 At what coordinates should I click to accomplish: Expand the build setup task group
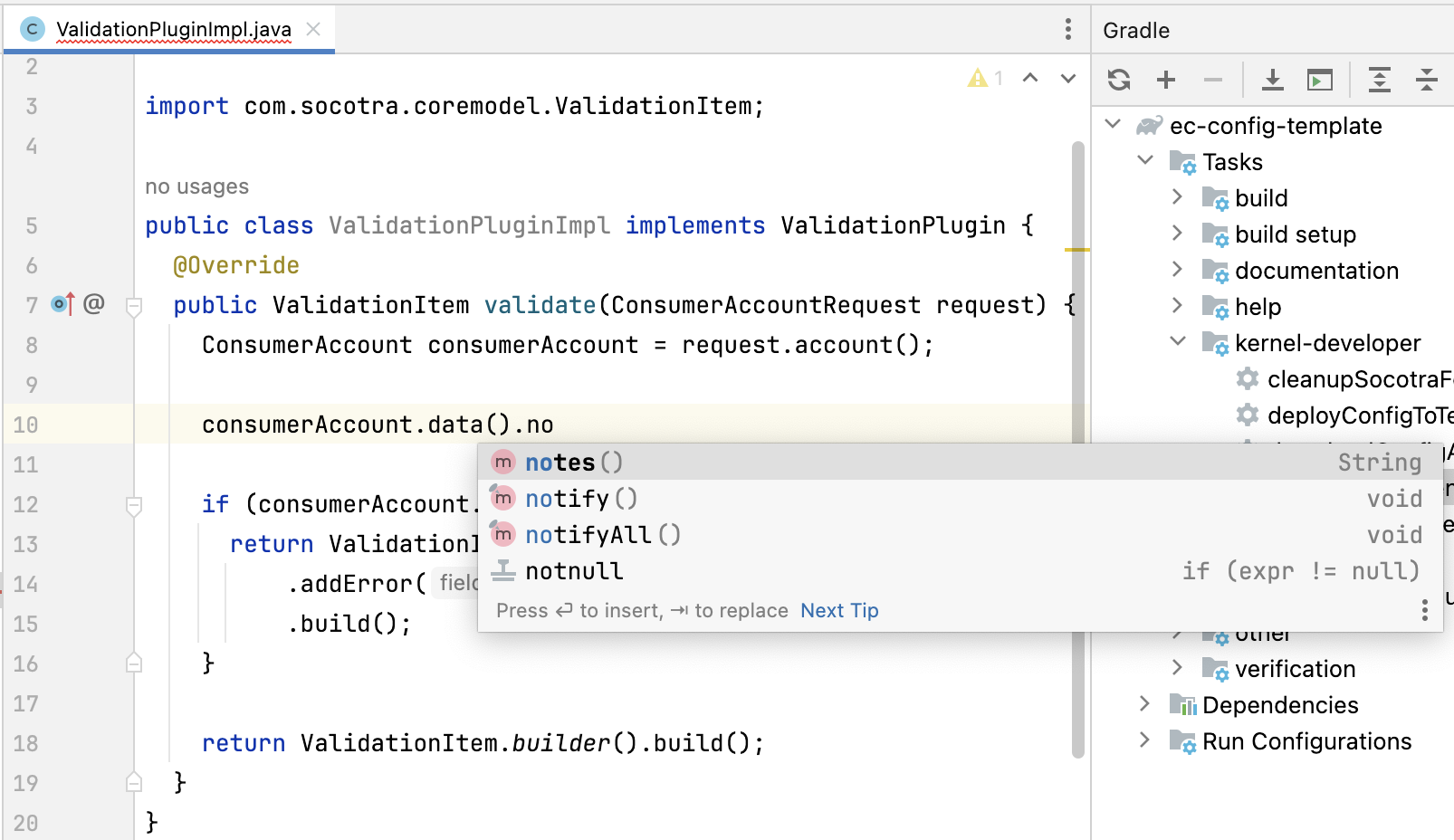pos(1177,233)
